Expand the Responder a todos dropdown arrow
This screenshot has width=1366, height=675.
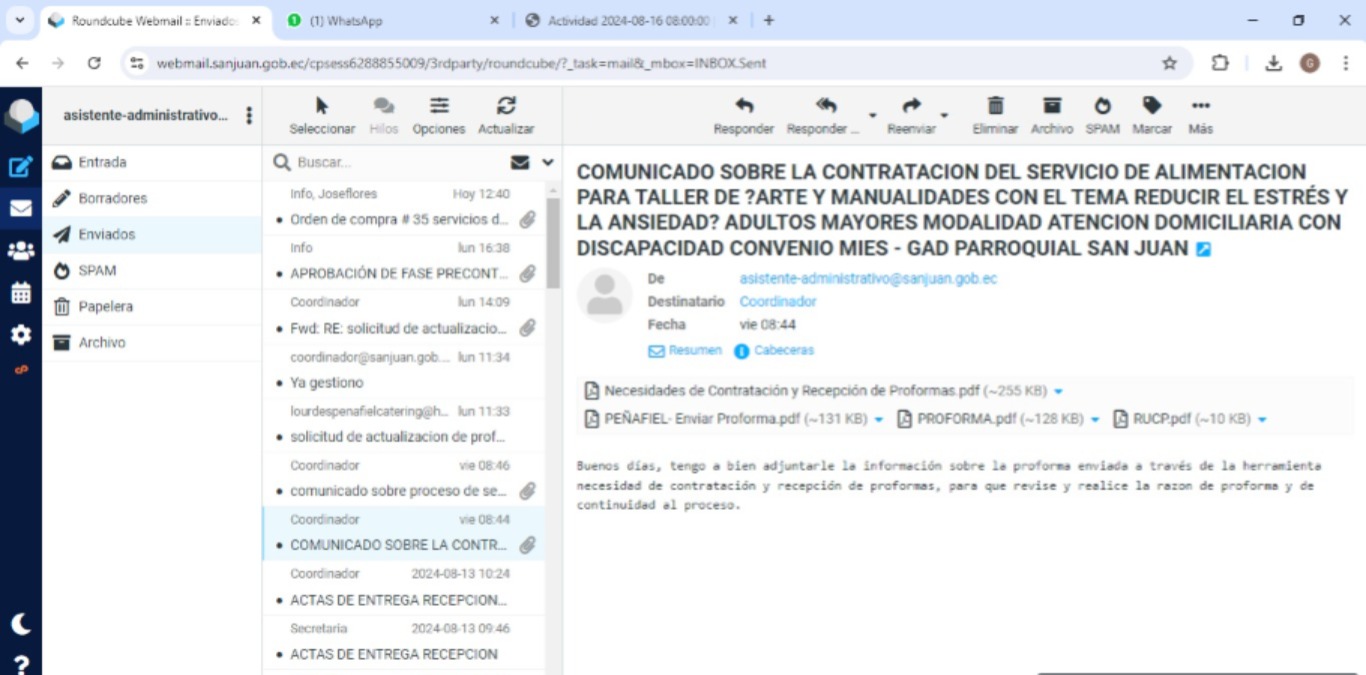coord(872,116)
